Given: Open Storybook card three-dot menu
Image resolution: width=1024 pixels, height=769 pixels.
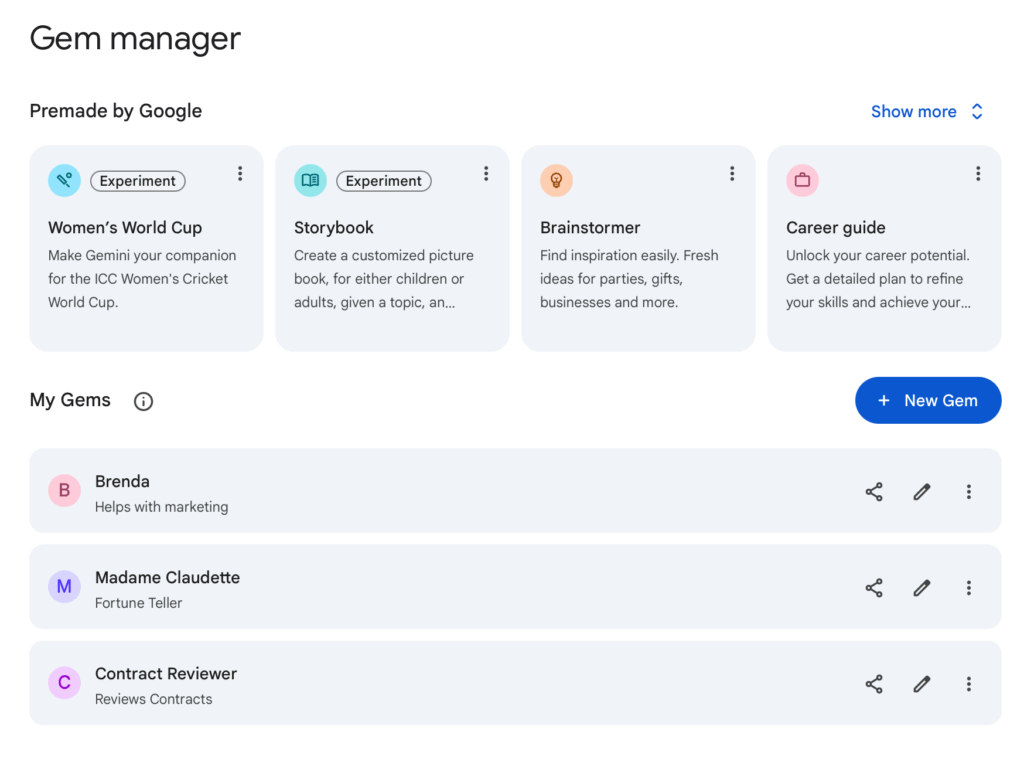Looking at the screenshot, I should click(486, 174).
